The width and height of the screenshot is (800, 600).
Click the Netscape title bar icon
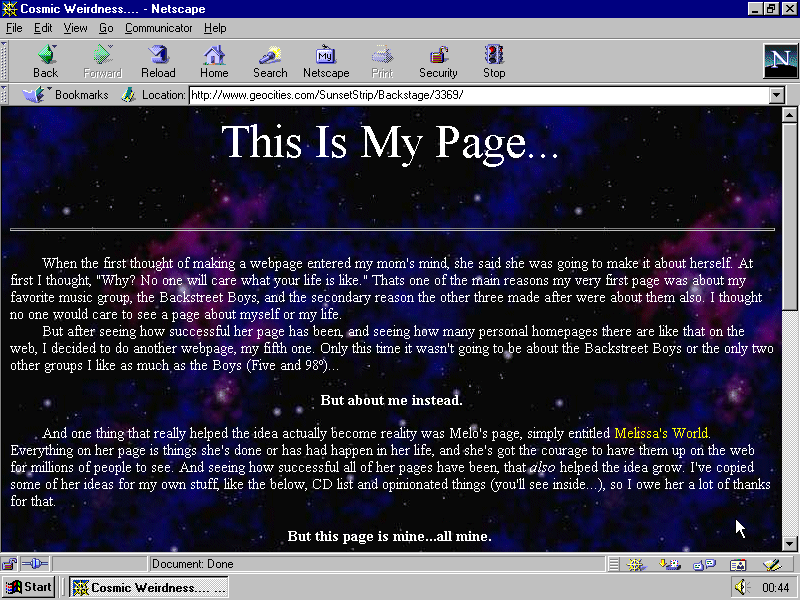(x=9, y=9)
